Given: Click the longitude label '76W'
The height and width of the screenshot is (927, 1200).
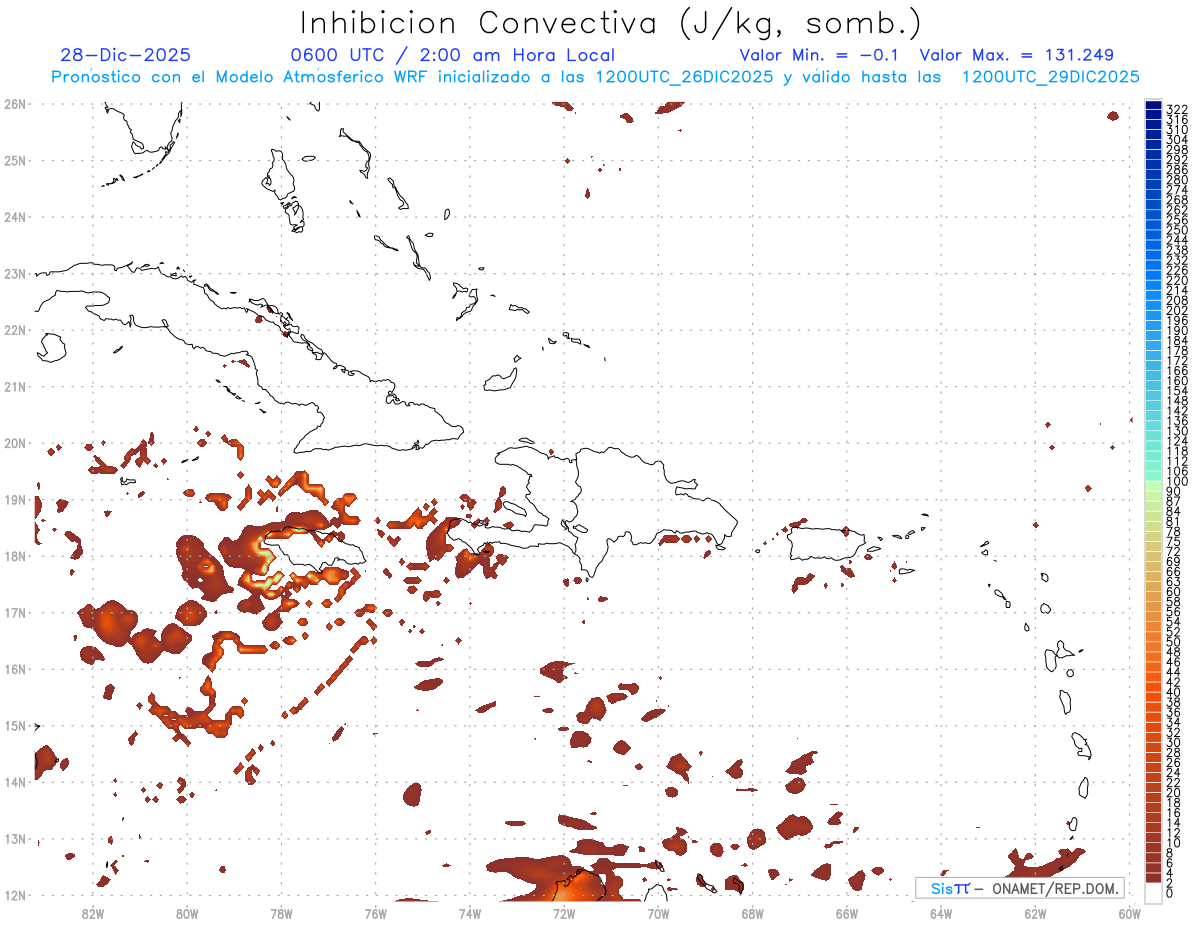Looking at the screenshot, I should pyautogui.click(x=375, y=913).
